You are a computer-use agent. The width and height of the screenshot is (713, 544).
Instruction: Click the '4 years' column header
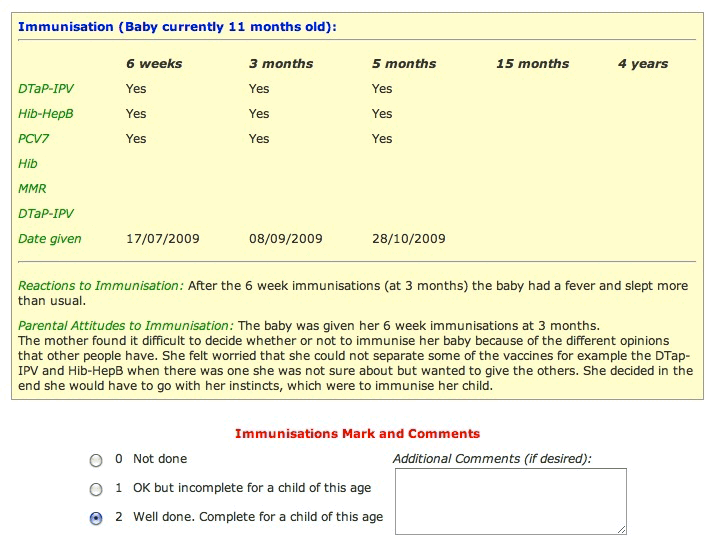click(643, 64)
